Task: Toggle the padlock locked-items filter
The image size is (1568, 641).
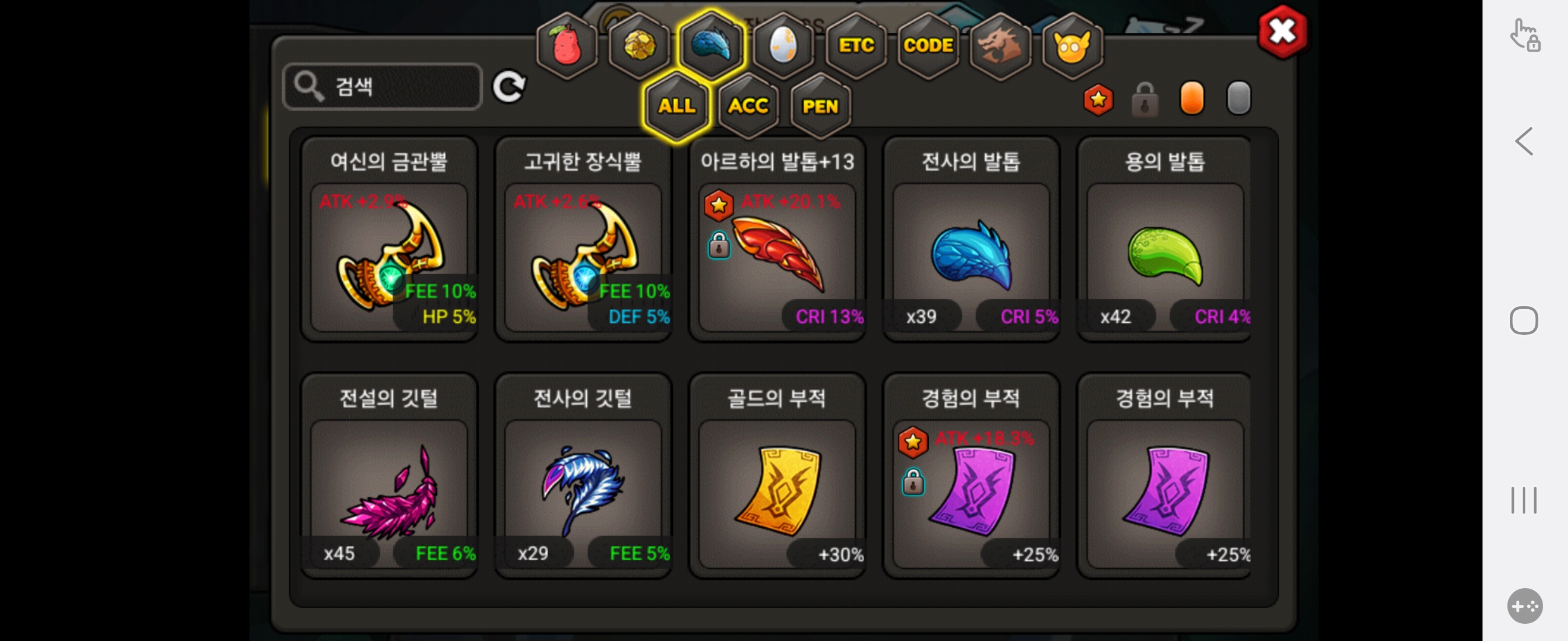Action: tap(1145, 99)
